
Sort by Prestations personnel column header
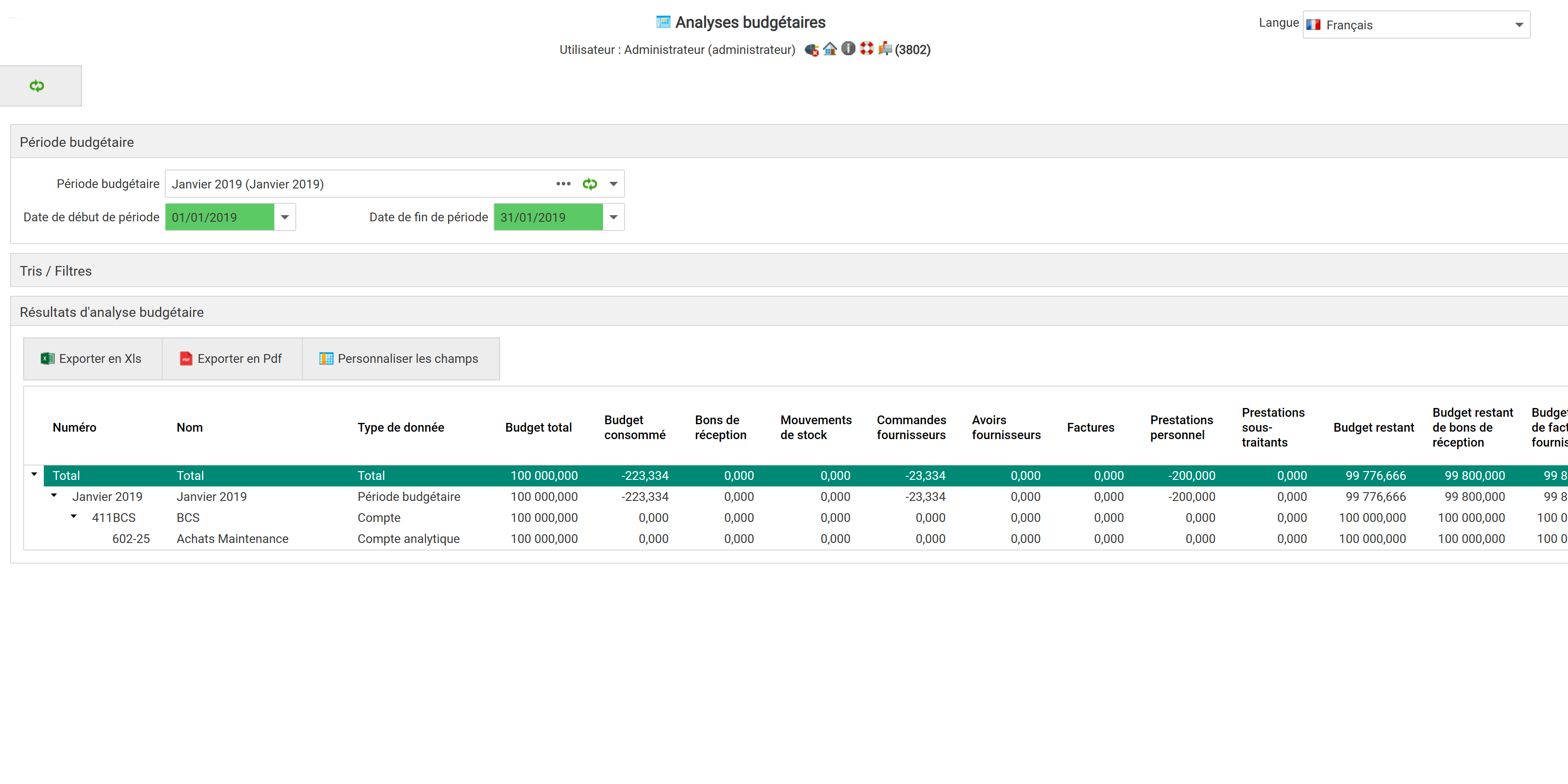click(1181, 427)
